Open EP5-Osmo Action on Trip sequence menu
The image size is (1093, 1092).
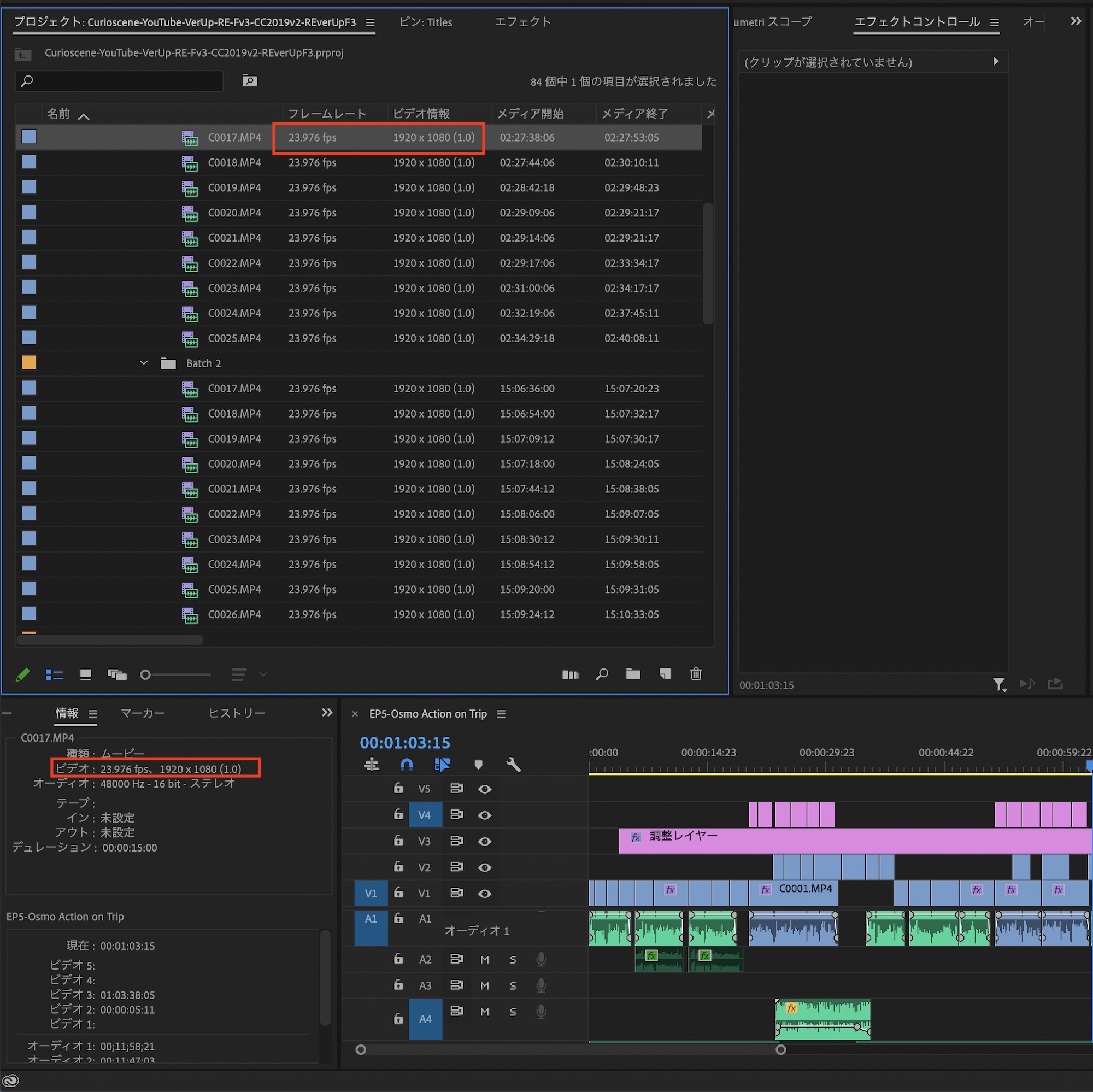tap(501, 714)
